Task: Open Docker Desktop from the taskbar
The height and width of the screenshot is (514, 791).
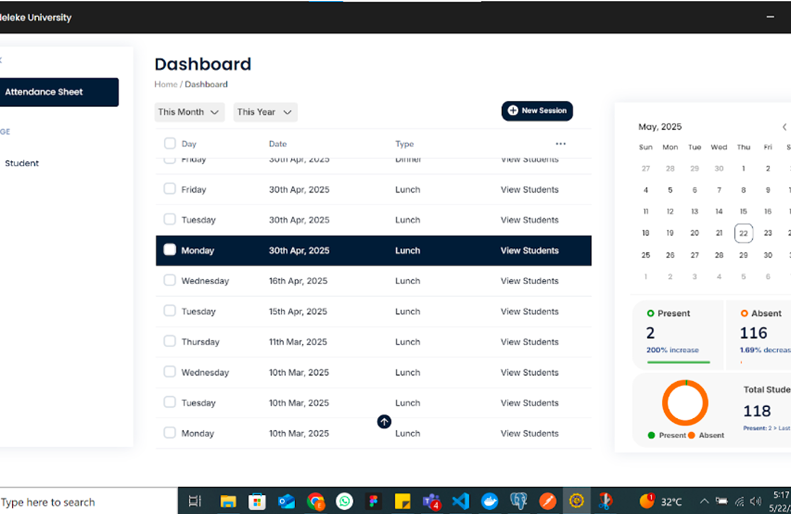Action: [489, 501]
